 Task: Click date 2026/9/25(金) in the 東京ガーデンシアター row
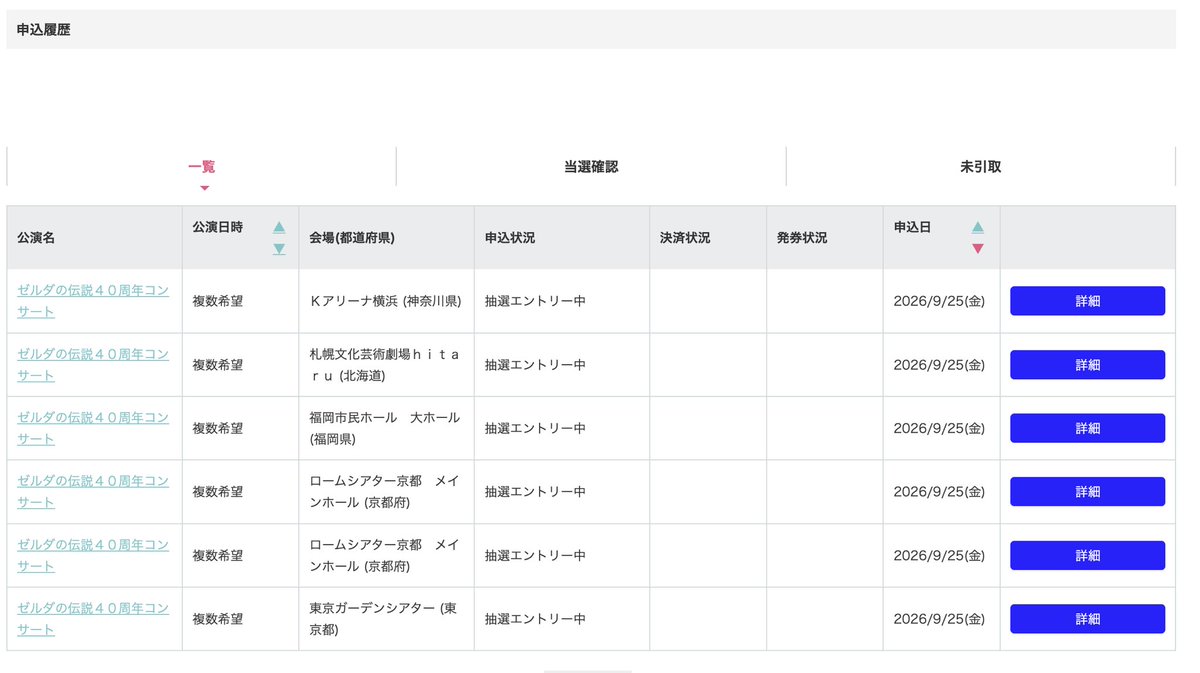click(939, 619)
